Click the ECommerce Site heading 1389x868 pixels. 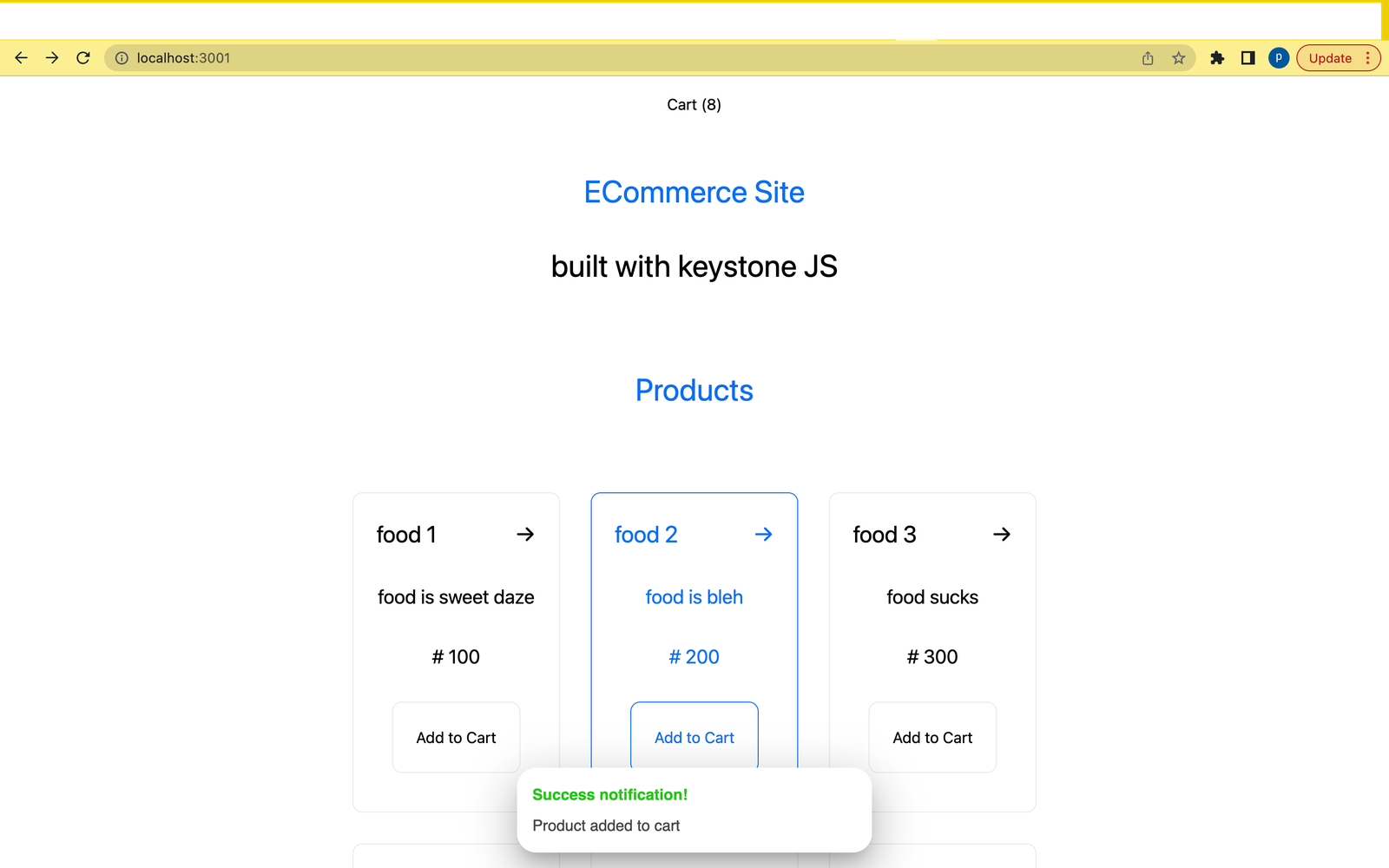click(694, 192)
